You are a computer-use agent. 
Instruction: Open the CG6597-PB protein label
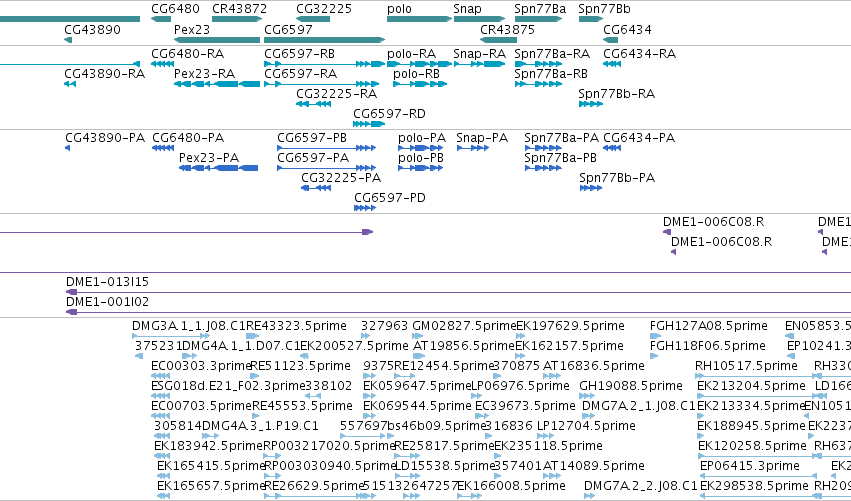[x=312, y=137]
